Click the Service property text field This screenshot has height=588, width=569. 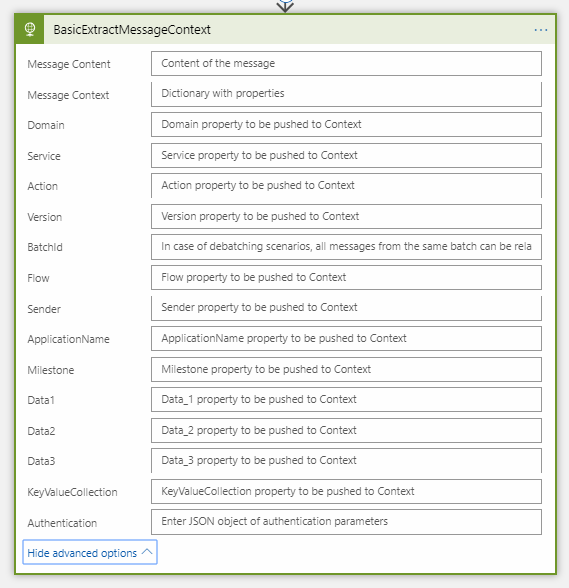(x=346, y=155)
